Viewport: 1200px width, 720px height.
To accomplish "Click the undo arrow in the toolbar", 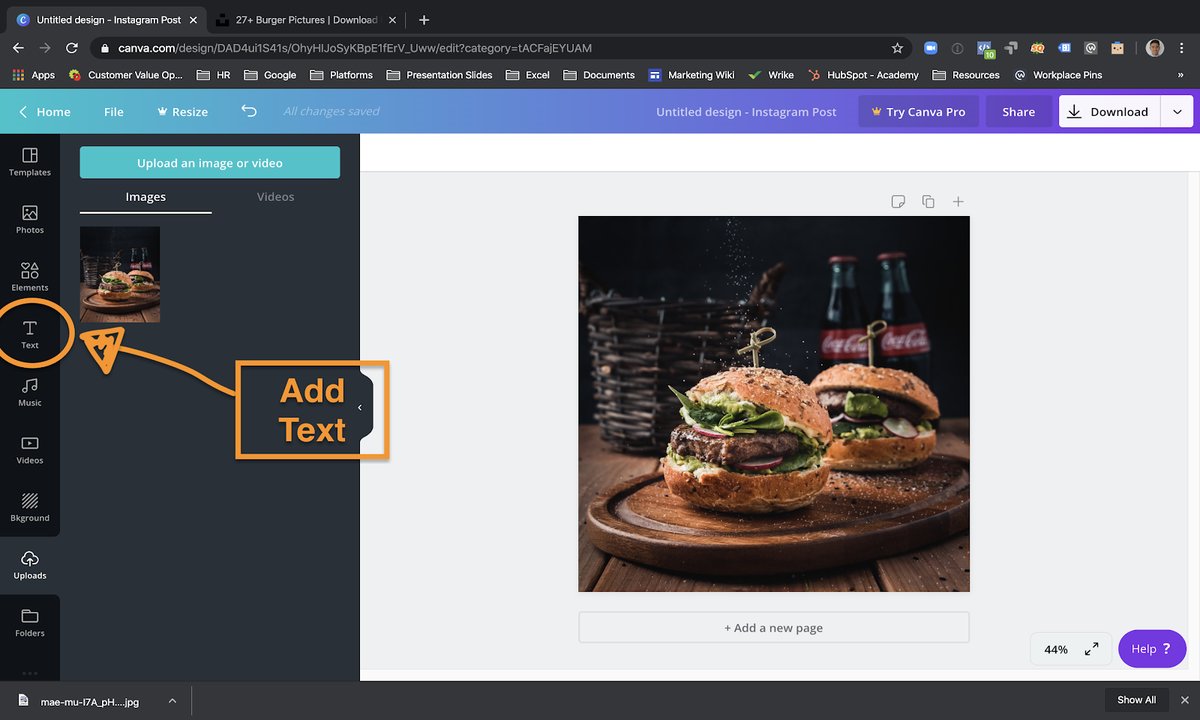I will point(248,112).
